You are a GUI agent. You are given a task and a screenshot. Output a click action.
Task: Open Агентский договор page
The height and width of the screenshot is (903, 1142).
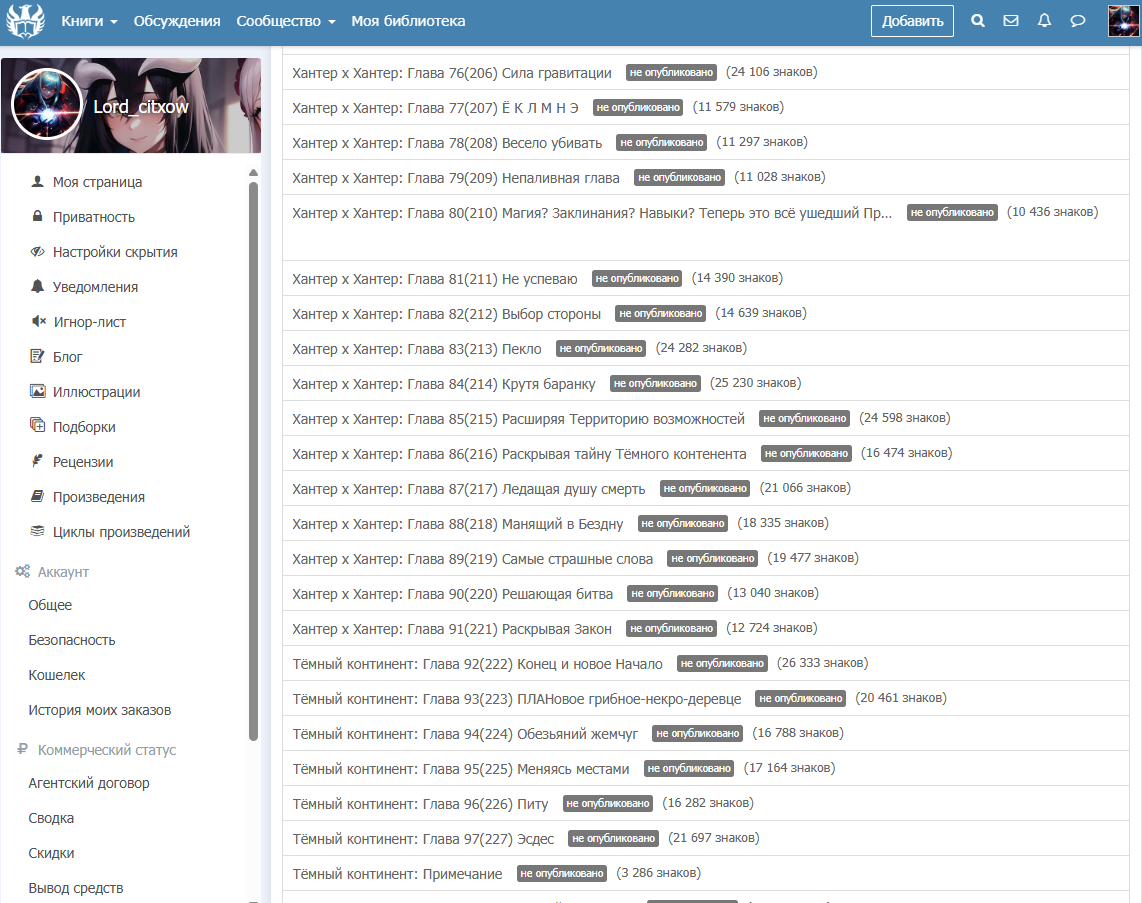pyautogui.click(x=89, y=783)
